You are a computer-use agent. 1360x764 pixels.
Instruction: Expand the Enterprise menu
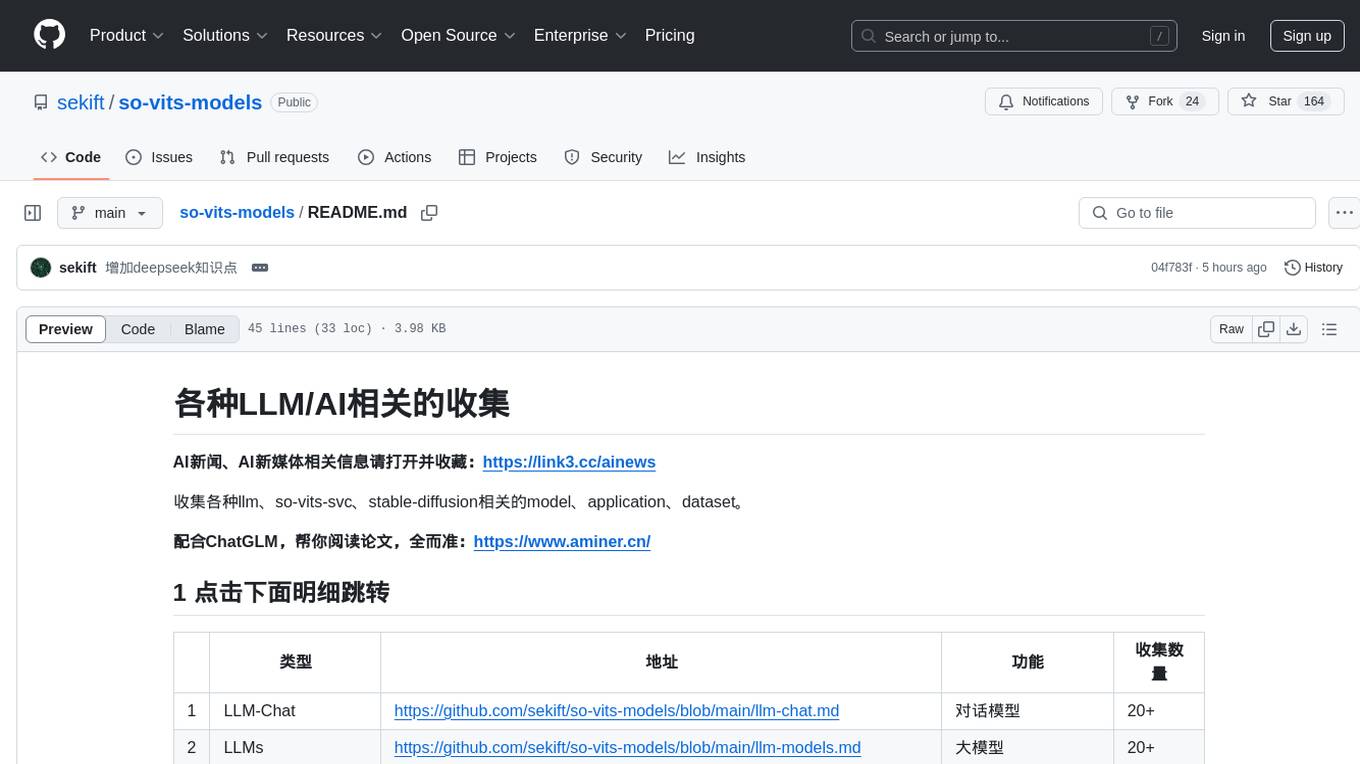coord(581,35)
